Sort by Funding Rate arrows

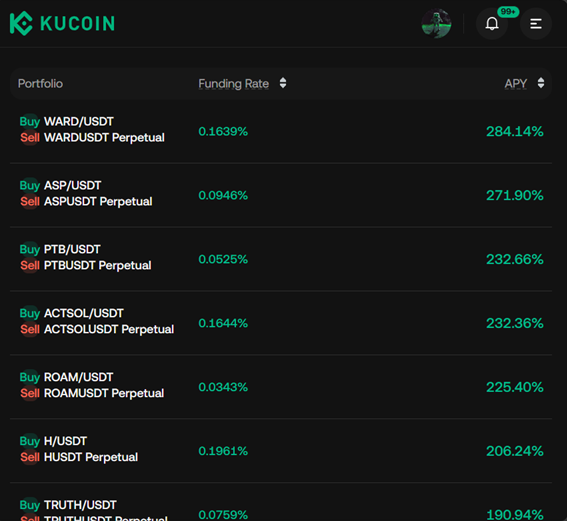(283, 83)
